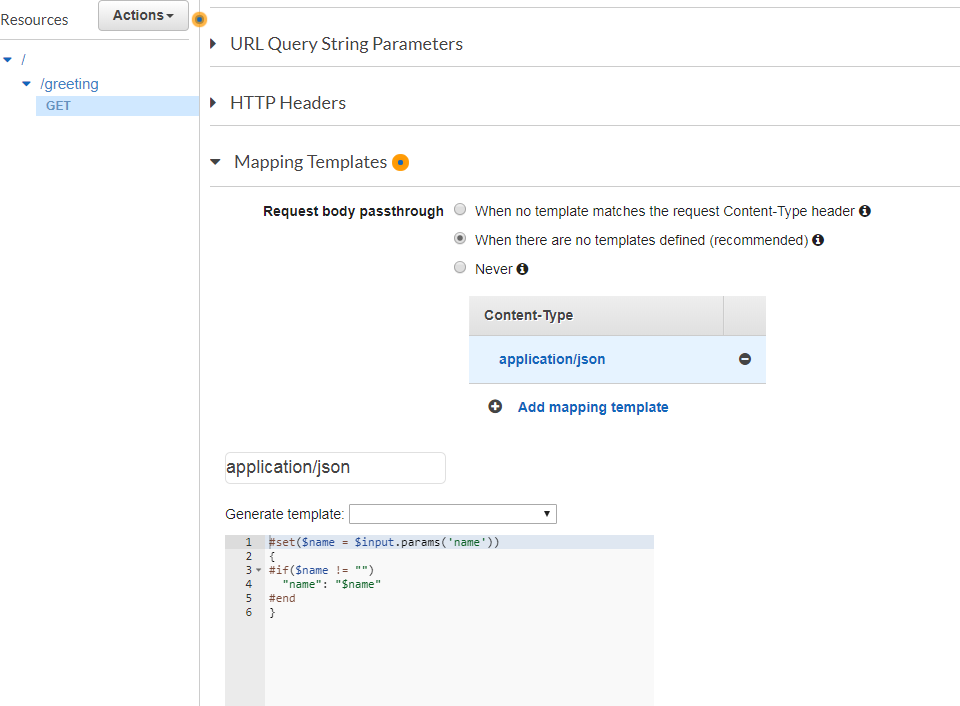The image size is (960, 706).
Task: Click the remove icon beside application/json
Action: [x=745, y=359]
